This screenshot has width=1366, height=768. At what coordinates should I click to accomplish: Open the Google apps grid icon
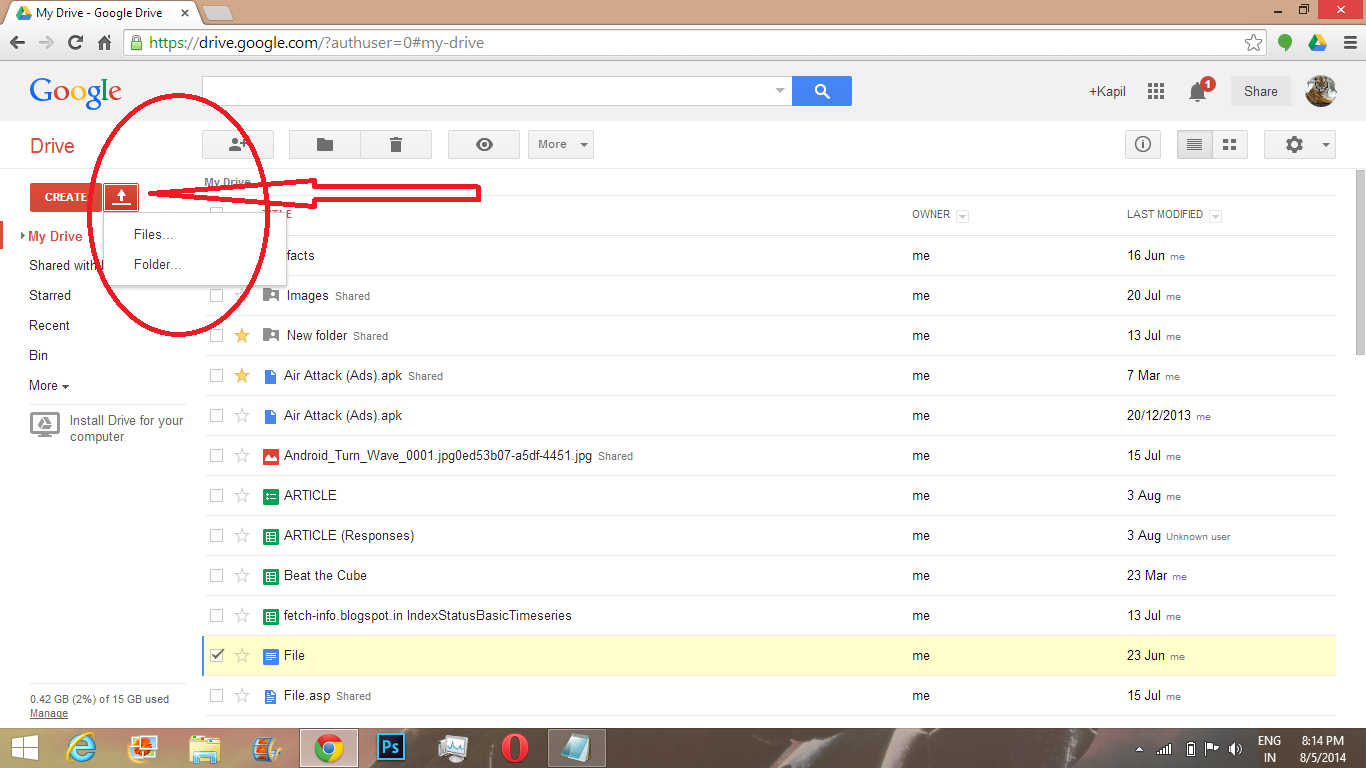1155,91
